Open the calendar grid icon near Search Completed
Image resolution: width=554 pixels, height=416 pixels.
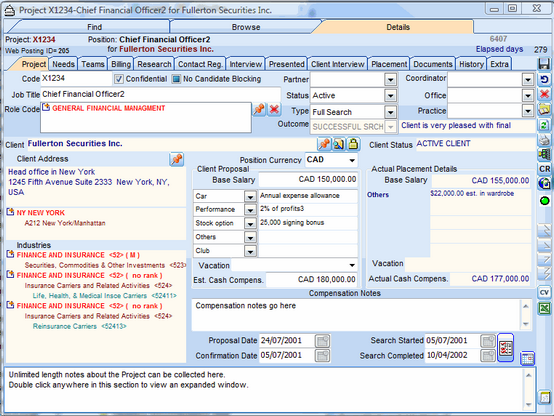[527, 358]
